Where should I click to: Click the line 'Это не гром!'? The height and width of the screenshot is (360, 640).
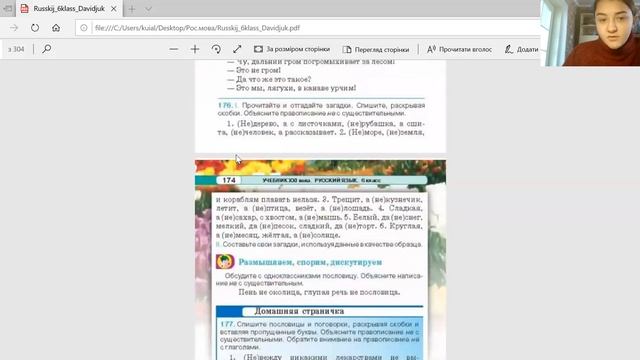(254, 71)
